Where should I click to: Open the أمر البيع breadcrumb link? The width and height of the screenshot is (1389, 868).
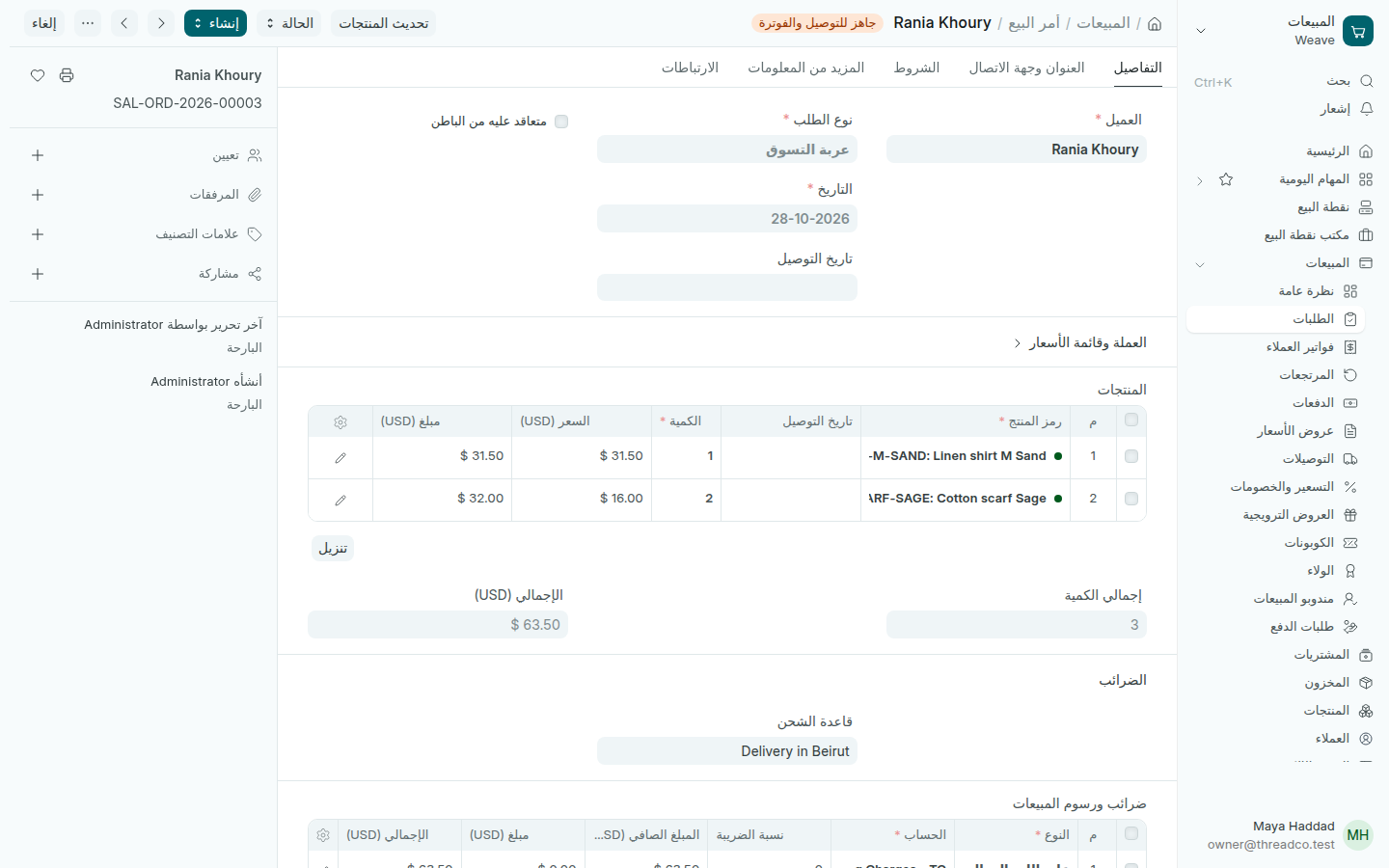coord(1034,23)
